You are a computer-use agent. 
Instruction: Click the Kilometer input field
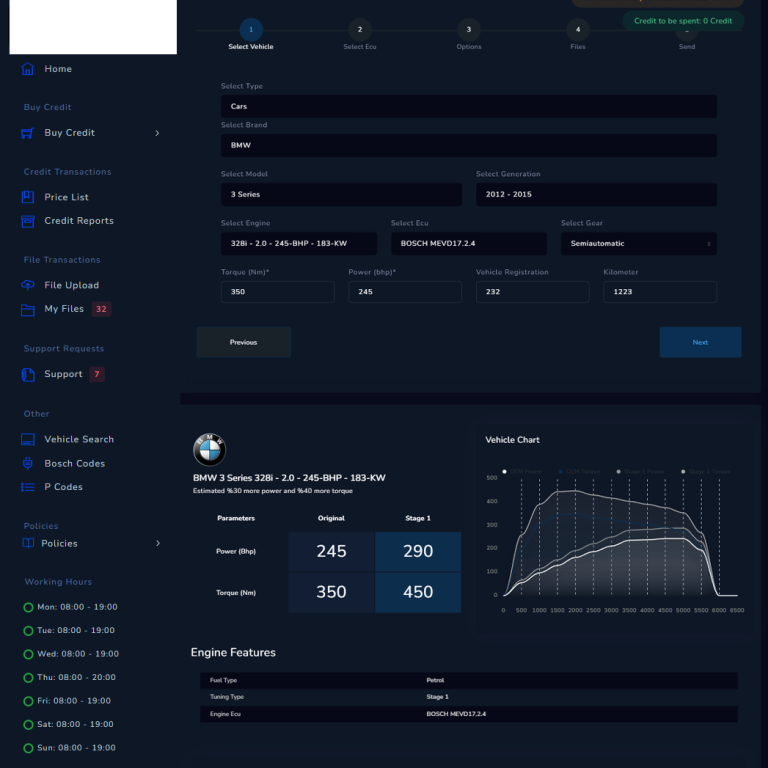click(660, 292)
